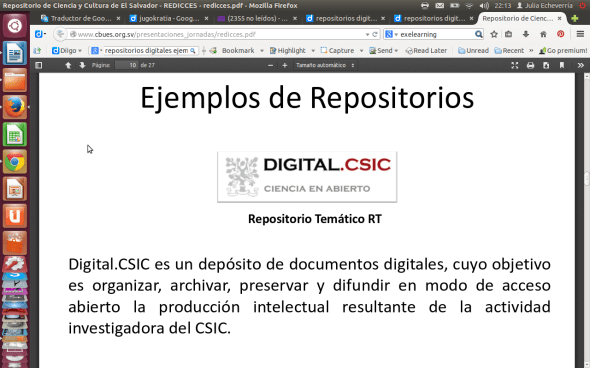Screen dimensions: 590x368
Task: Open a new browser tab
Action: (575, 18)
